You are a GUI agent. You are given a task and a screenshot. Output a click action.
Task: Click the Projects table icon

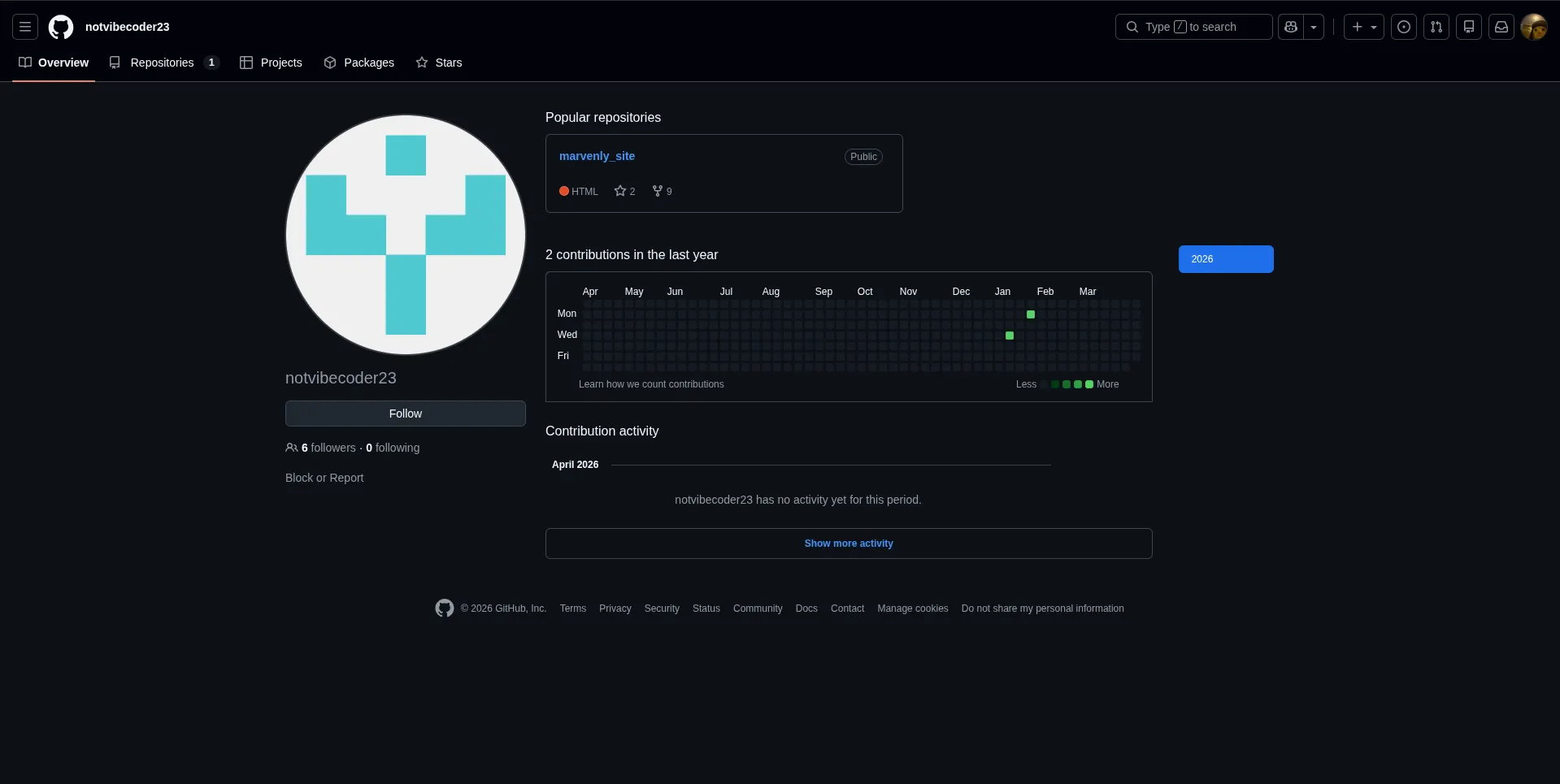(246, 63)
